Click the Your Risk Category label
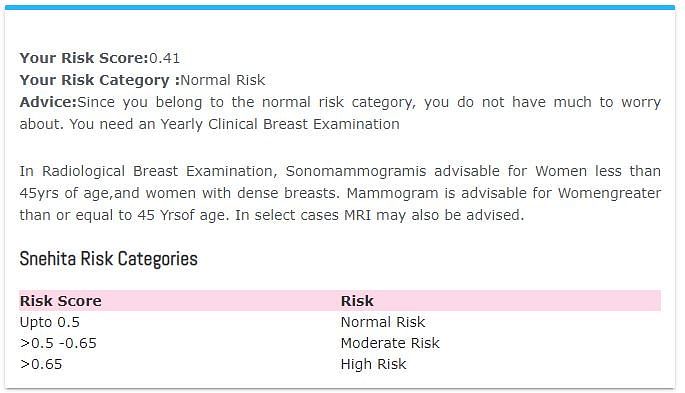 coord(100,80)
